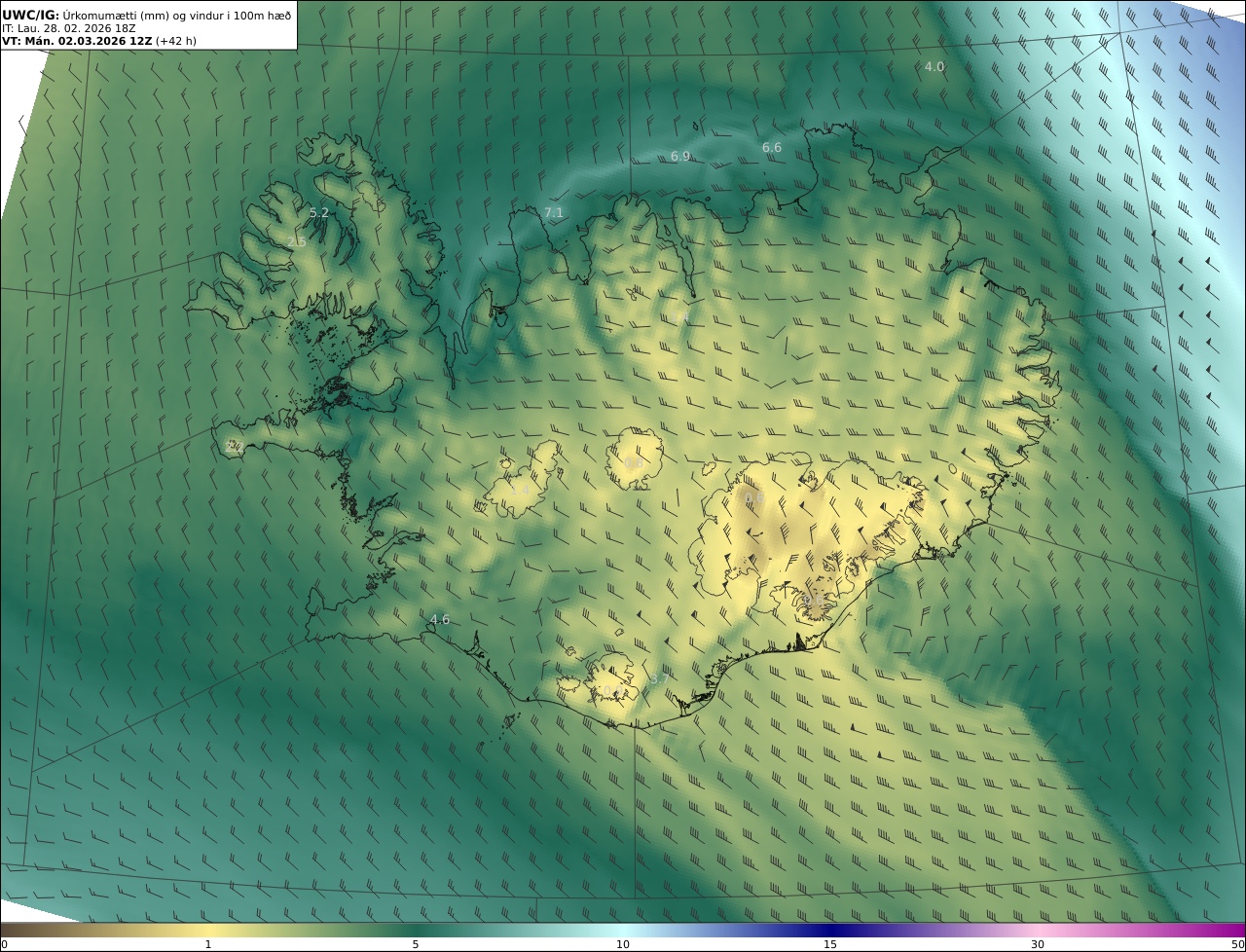Click the color scale bar at the bottom
The height and width of the screenshot is (952, 1246).
[623, 931]
